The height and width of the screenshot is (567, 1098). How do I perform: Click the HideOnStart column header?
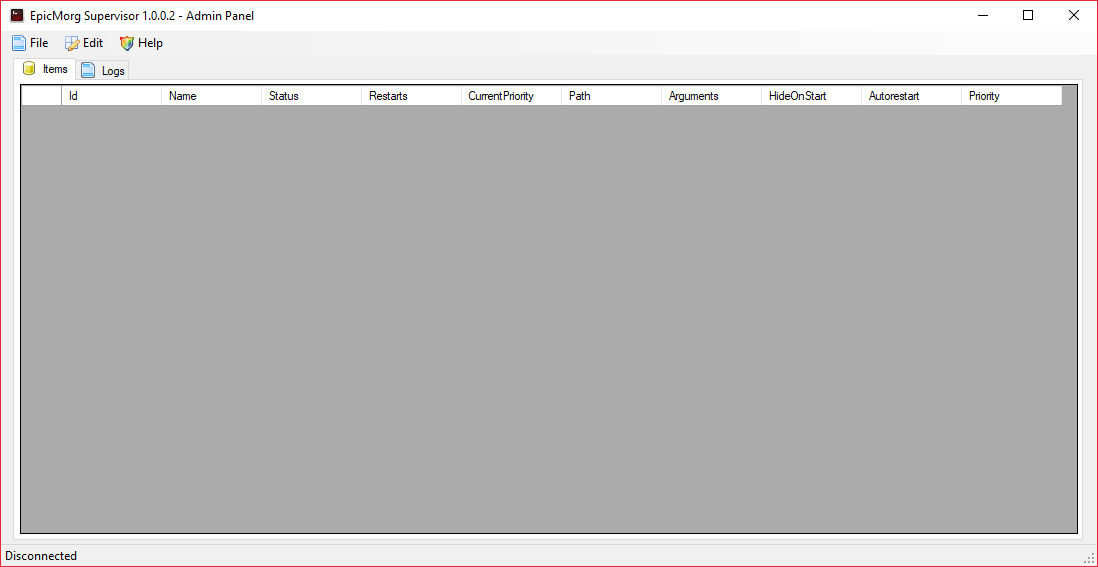point(812,97)
